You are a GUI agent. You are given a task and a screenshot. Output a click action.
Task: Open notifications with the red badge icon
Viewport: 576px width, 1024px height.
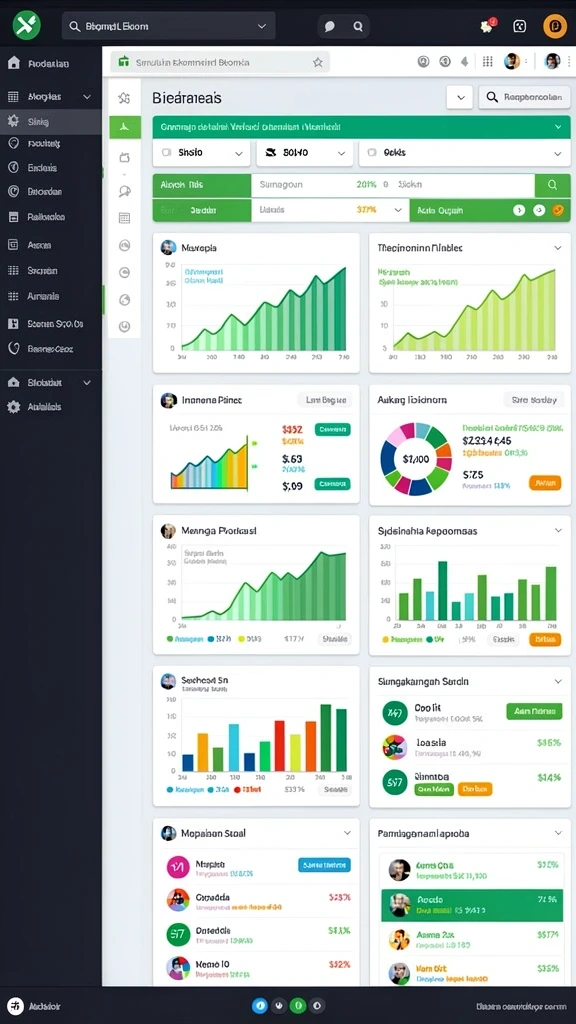coord(487,26)
